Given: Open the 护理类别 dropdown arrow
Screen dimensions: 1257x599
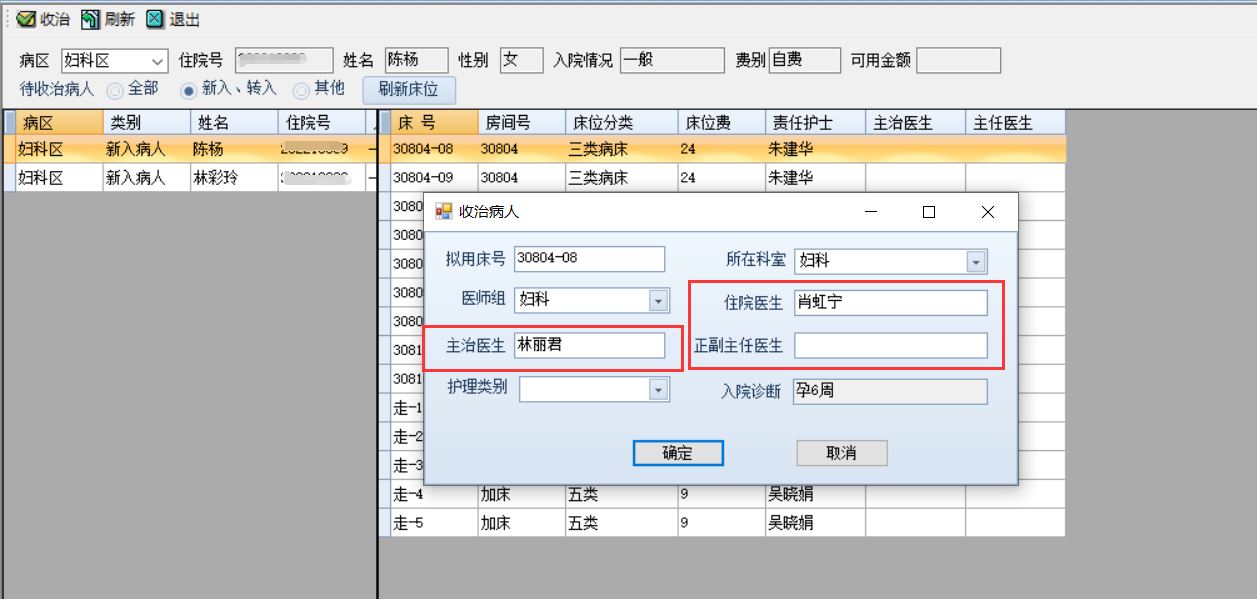Looking at the screenshot, I should [658, 389].
